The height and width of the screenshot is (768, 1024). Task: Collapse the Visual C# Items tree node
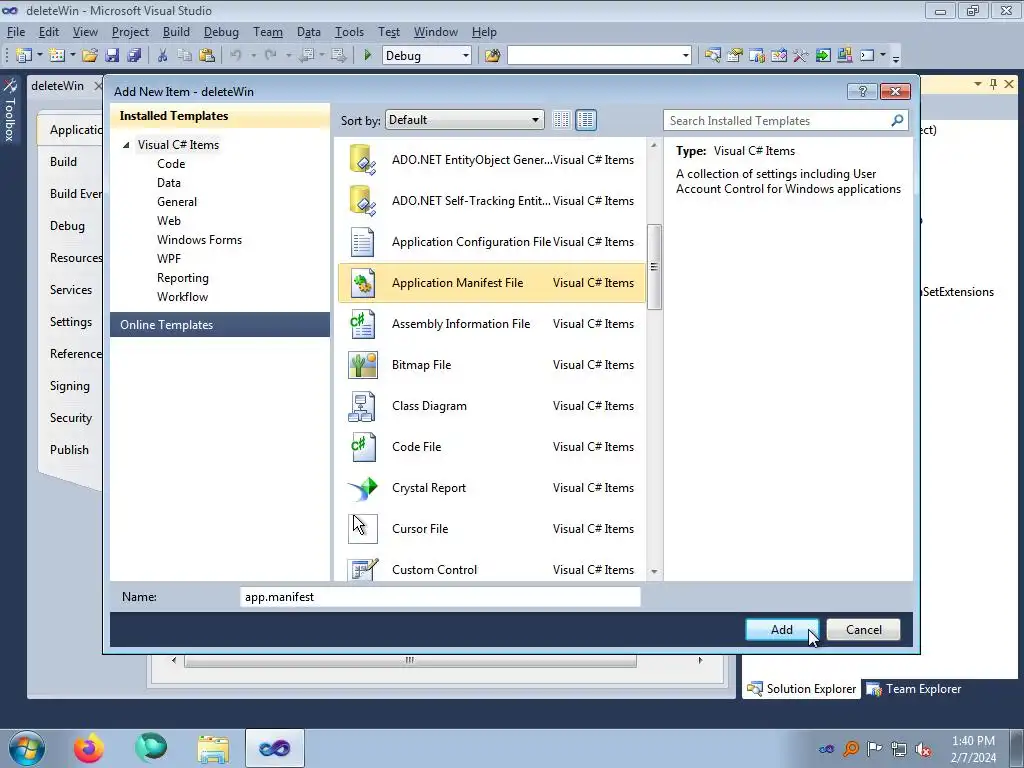pos(126,145)
